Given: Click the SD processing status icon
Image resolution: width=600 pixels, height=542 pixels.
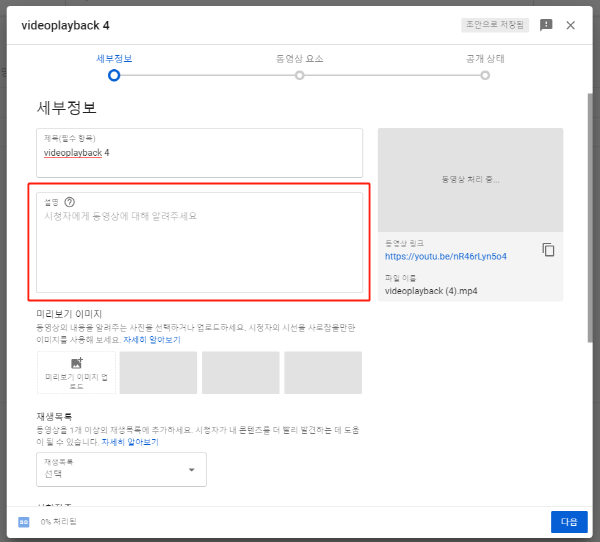Looking at the screenshot, I should [x=24, y=522].
